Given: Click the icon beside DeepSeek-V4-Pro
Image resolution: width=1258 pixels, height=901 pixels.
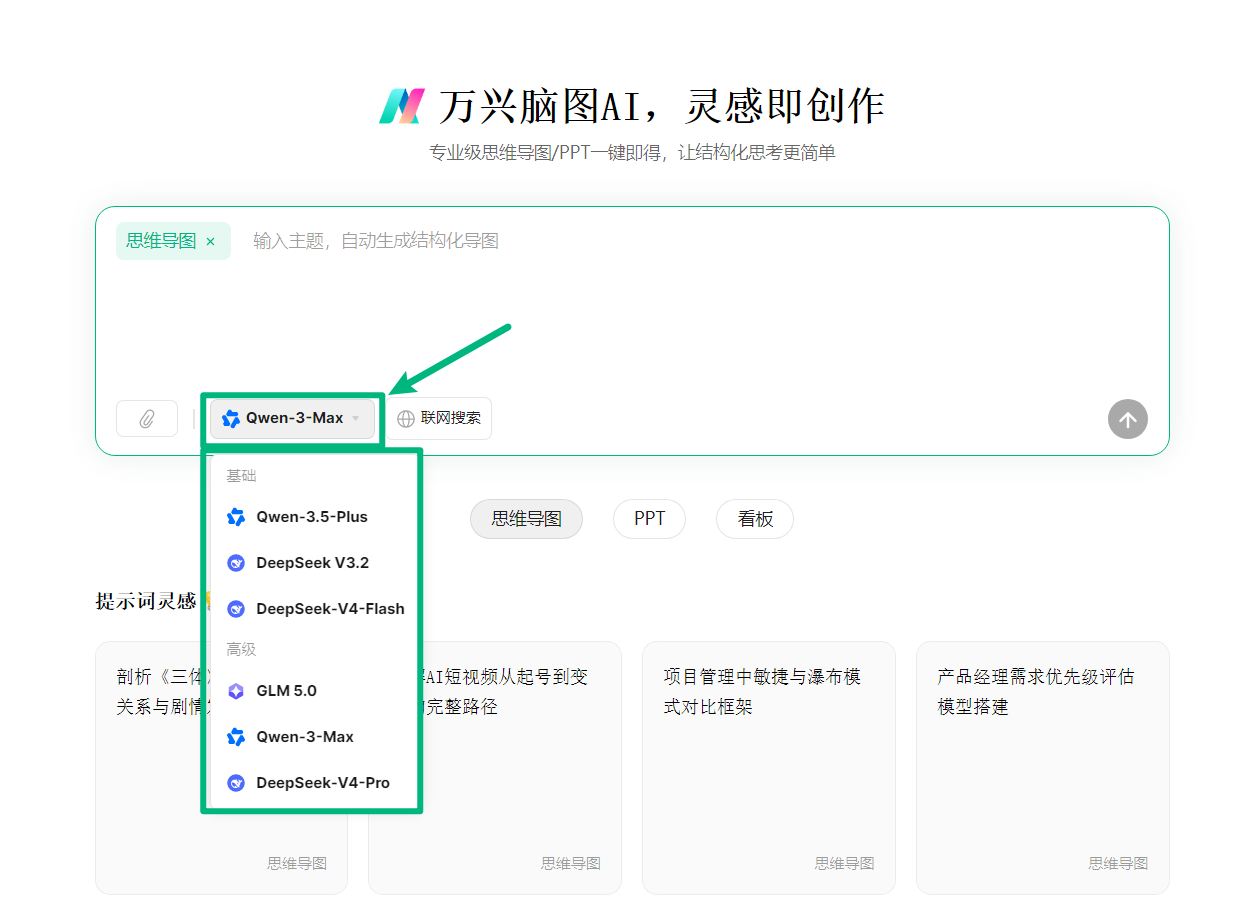Looking at the screenshot, I should [x=236, y=783].
